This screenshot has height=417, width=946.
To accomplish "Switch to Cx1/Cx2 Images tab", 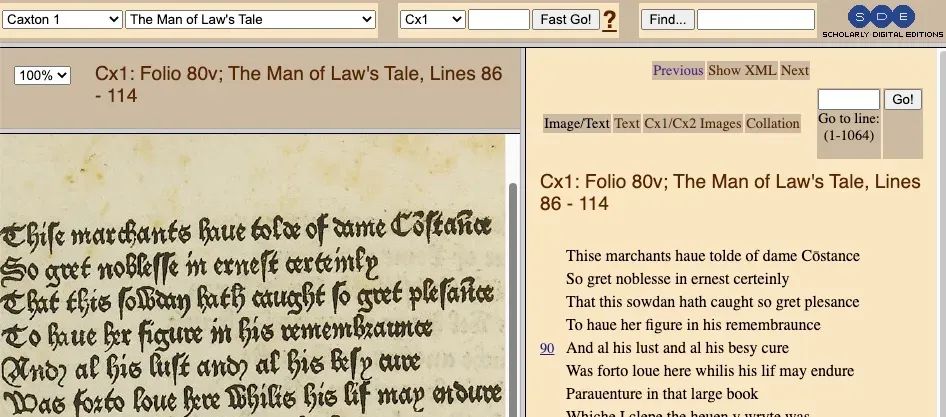I will (693, 124).
